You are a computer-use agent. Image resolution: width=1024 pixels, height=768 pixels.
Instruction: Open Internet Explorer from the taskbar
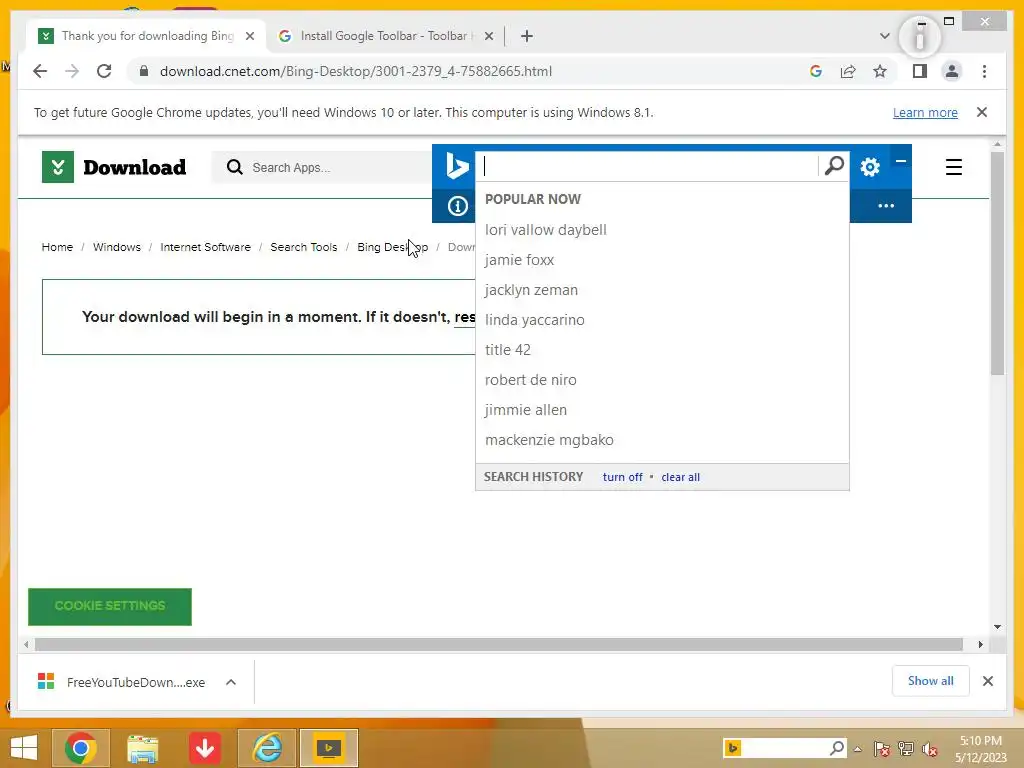click(x=267, y=748)
